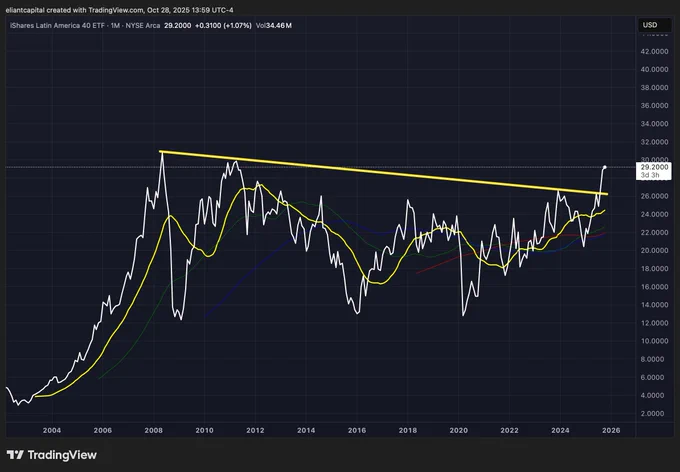Click the 14.0000 price axis label
680x472 pixels.
pos(654,305)
